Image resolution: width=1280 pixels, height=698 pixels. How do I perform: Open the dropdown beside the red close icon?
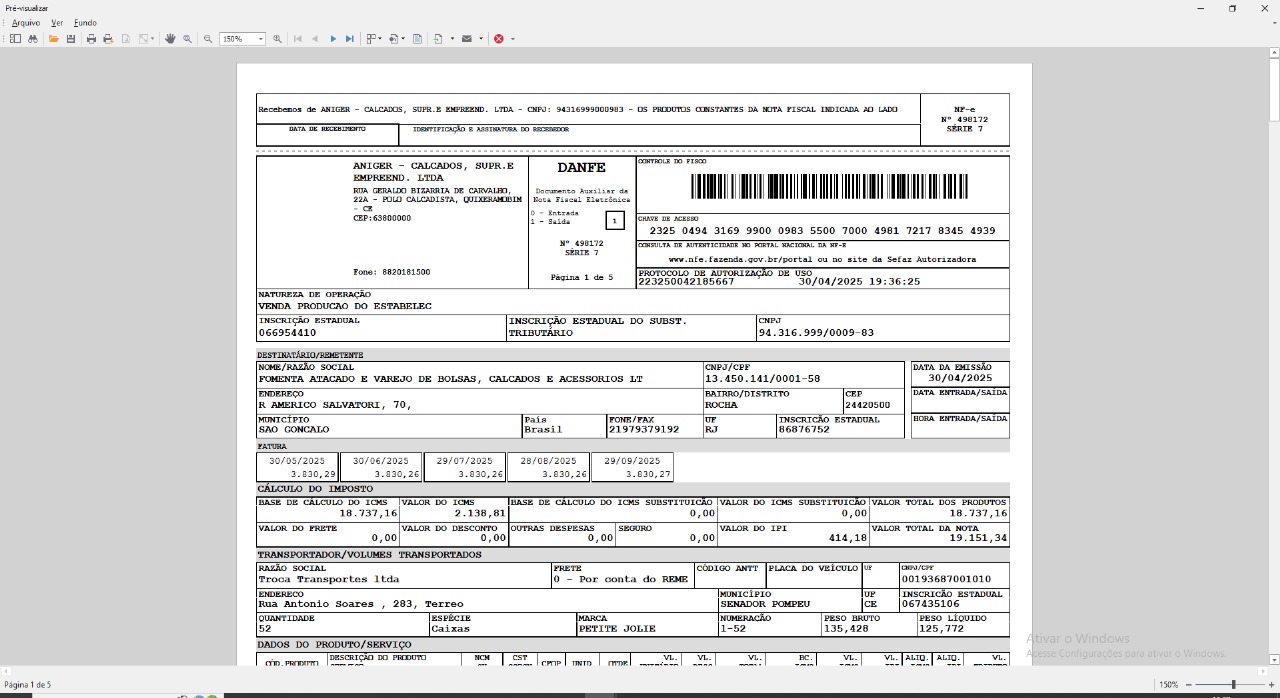[x=513, y=39]
